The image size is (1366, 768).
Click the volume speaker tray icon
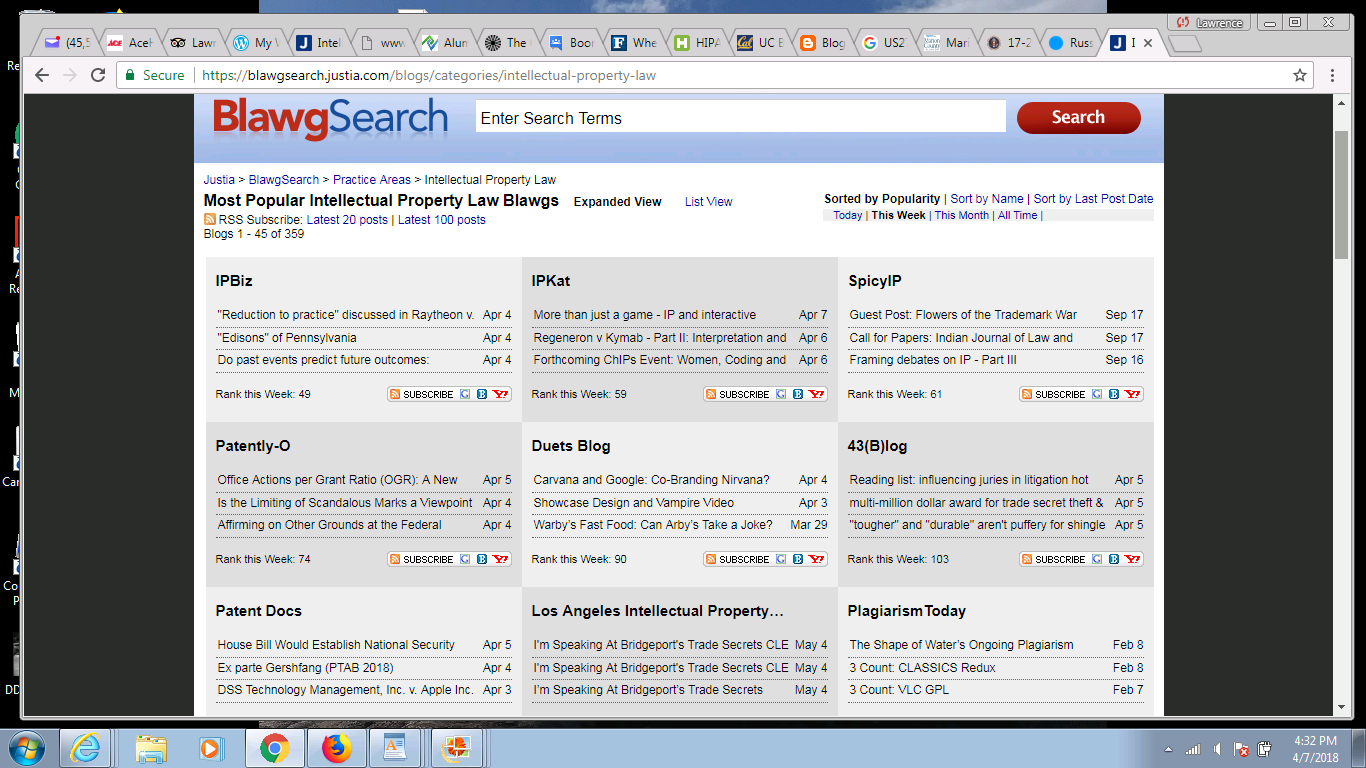coord(1217,749)
